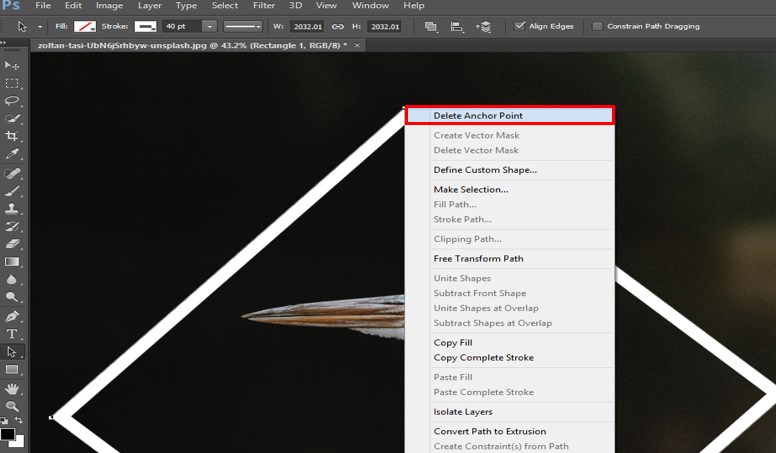The image size is (776, 453).
Task: Open the Edit menu
Action: [73, 6]
